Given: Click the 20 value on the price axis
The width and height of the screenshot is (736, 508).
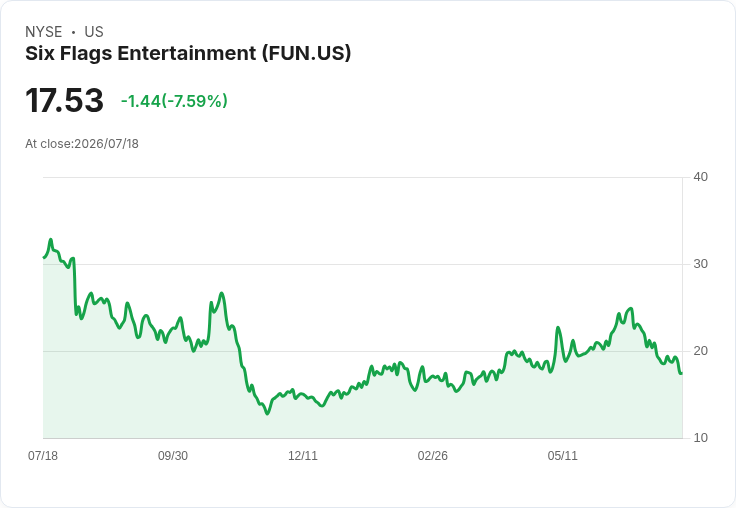Looking at the screenshot, I should coord(700,351).
